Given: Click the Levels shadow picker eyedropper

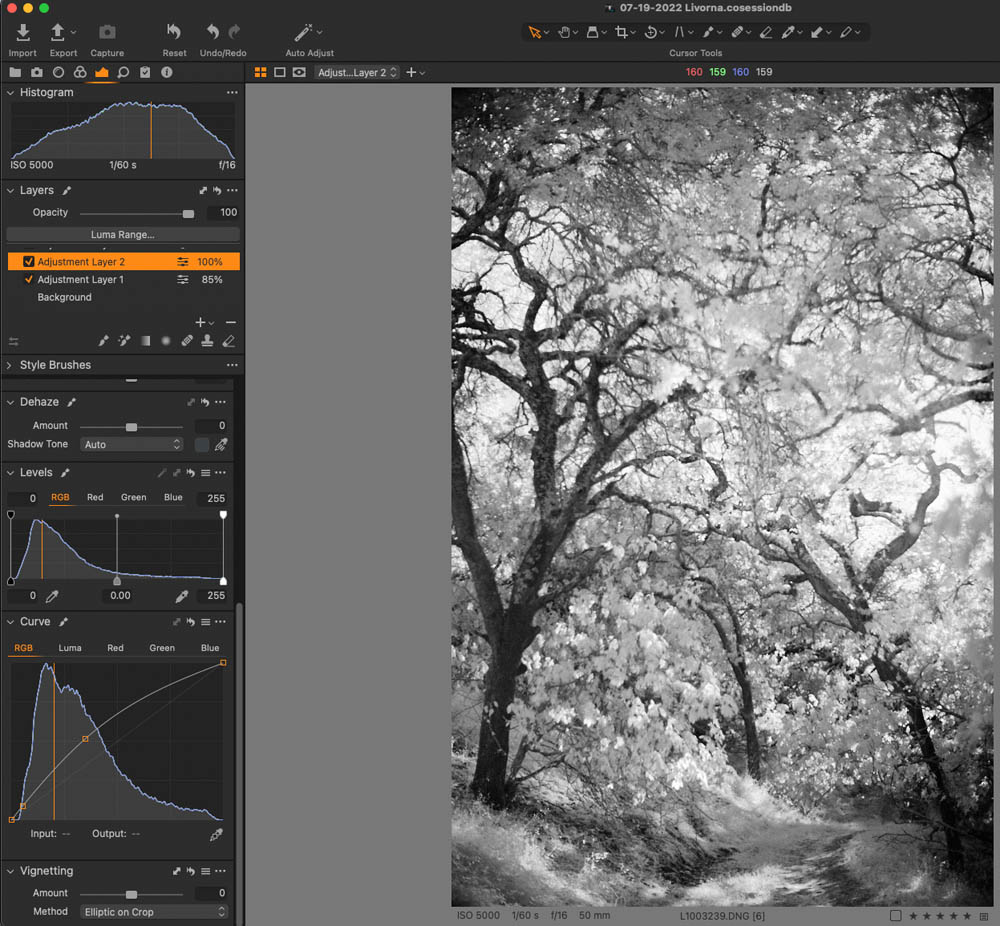Looking at the screenshot, I should click(52, 596).
